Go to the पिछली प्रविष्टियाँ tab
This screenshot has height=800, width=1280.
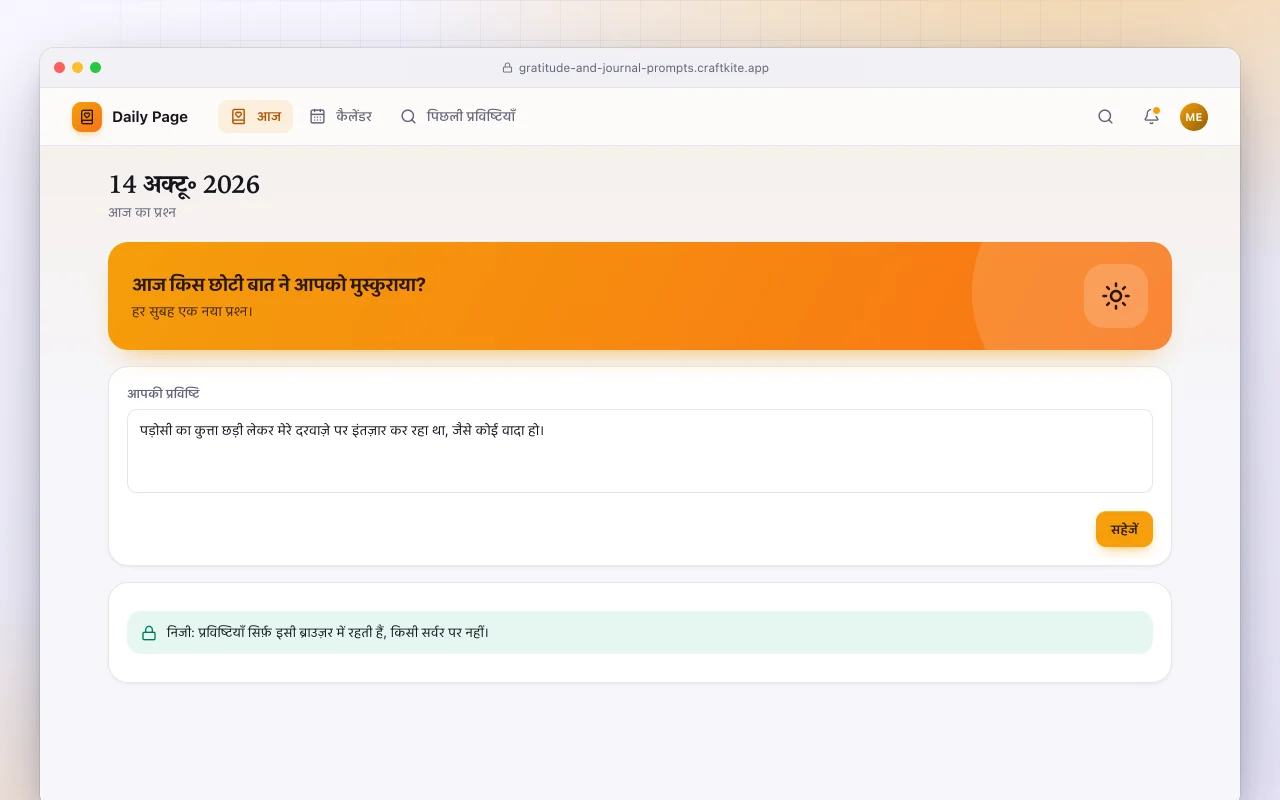pos(458,116)
